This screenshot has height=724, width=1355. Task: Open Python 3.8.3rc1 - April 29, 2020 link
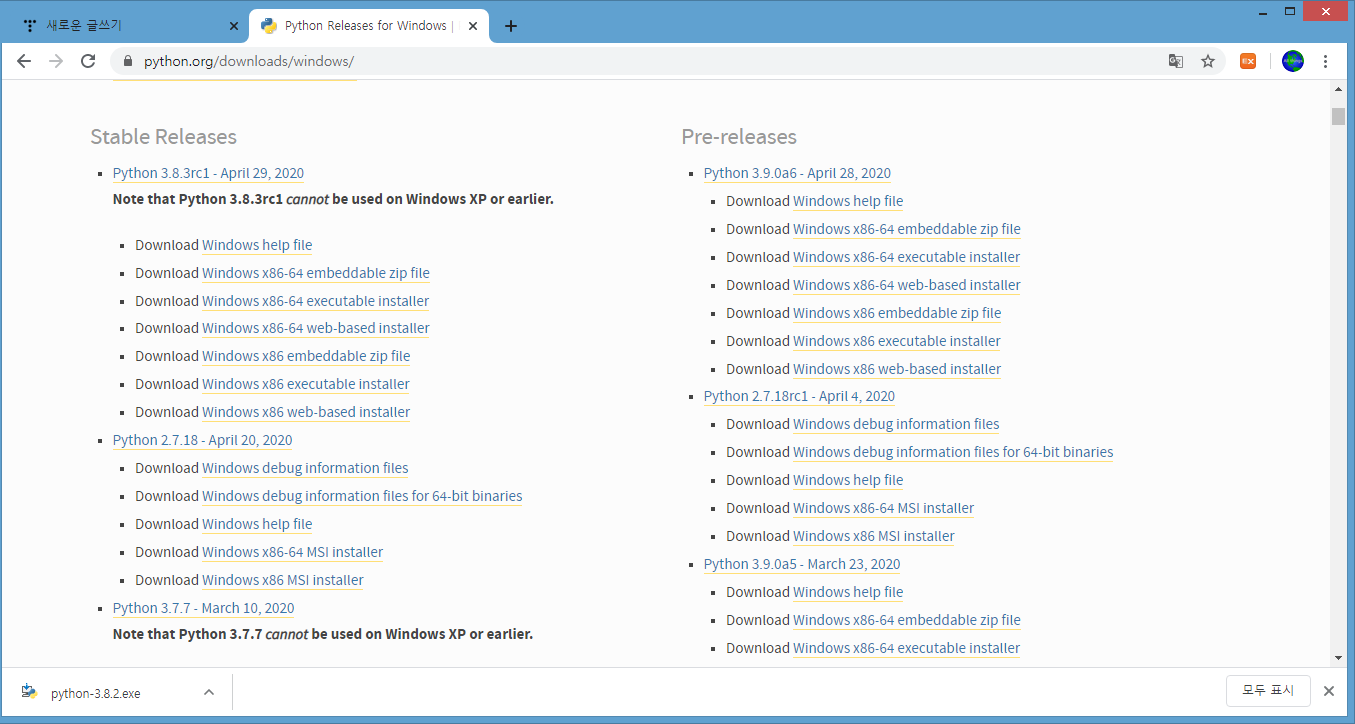[x=208, y=173]
